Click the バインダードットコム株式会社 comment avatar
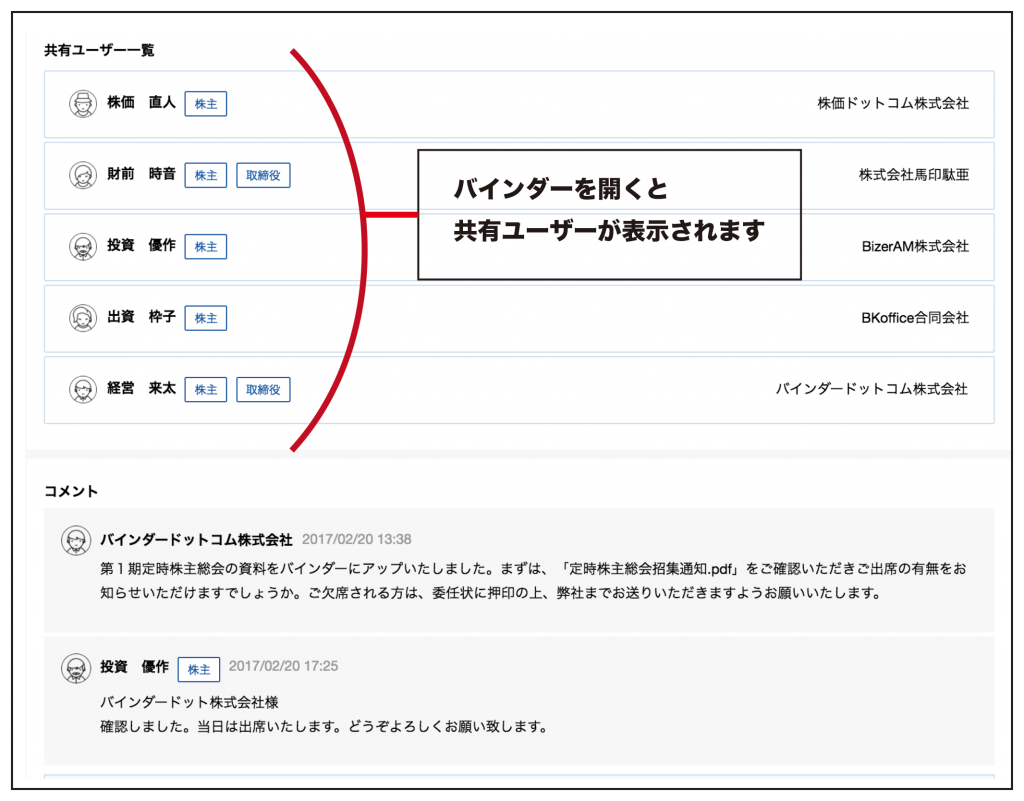 [76, 540]
